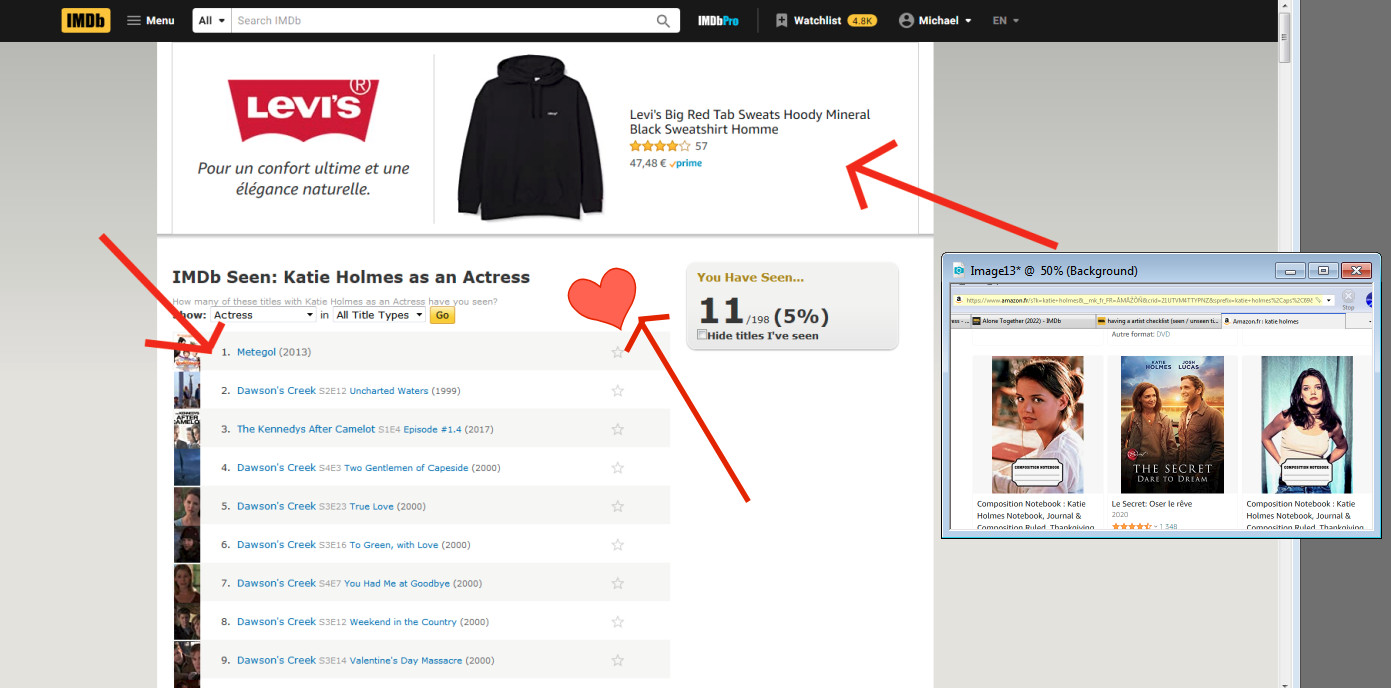Open Two Gentlemen of Capeside episode link
Viewport: 1391px width, 688px height.
406,468
